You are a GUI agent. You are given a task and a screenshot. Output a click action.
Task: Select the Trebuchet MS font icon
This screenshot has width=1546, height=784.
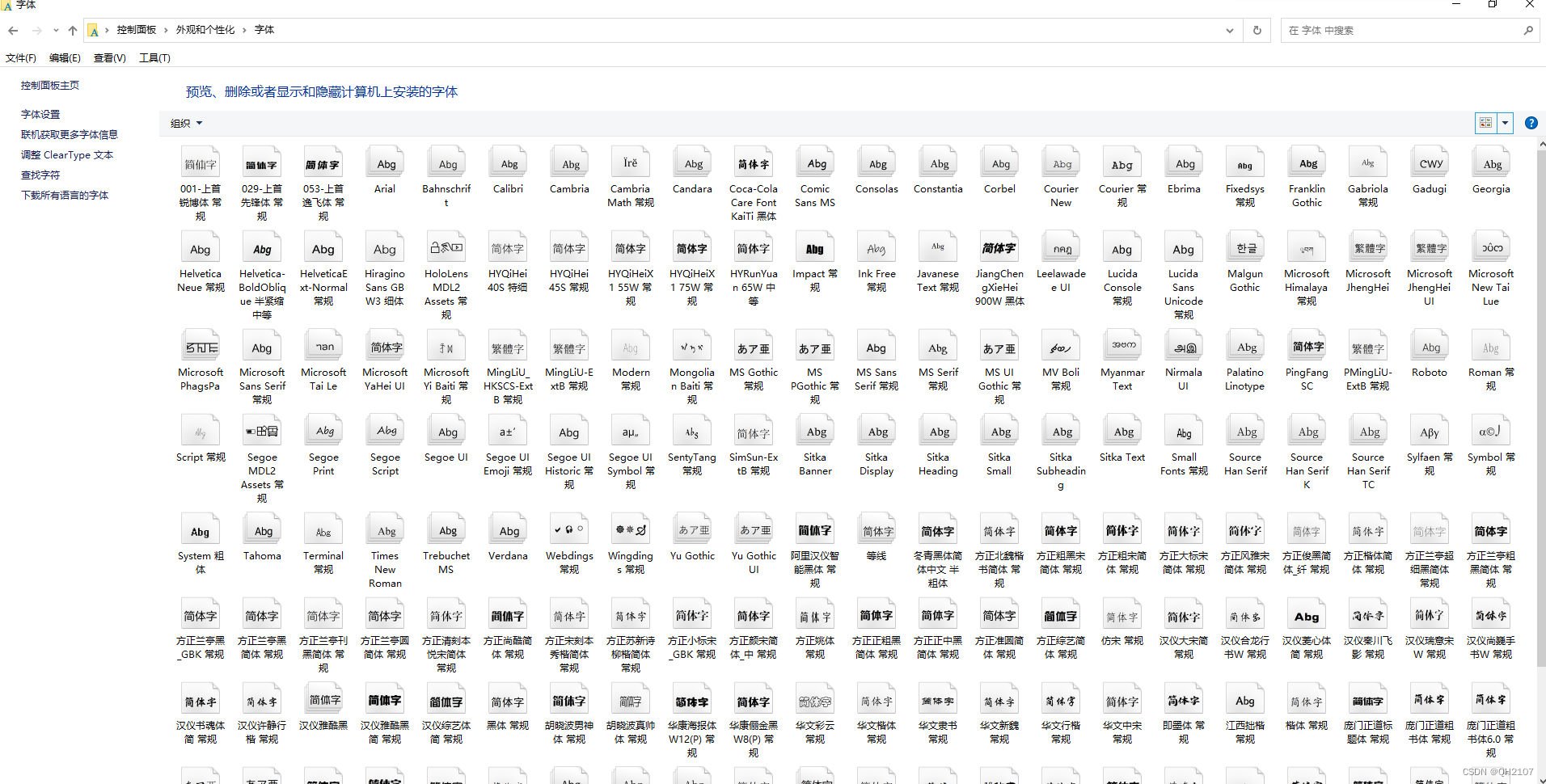pyautogui.click(x=446, y=530)
